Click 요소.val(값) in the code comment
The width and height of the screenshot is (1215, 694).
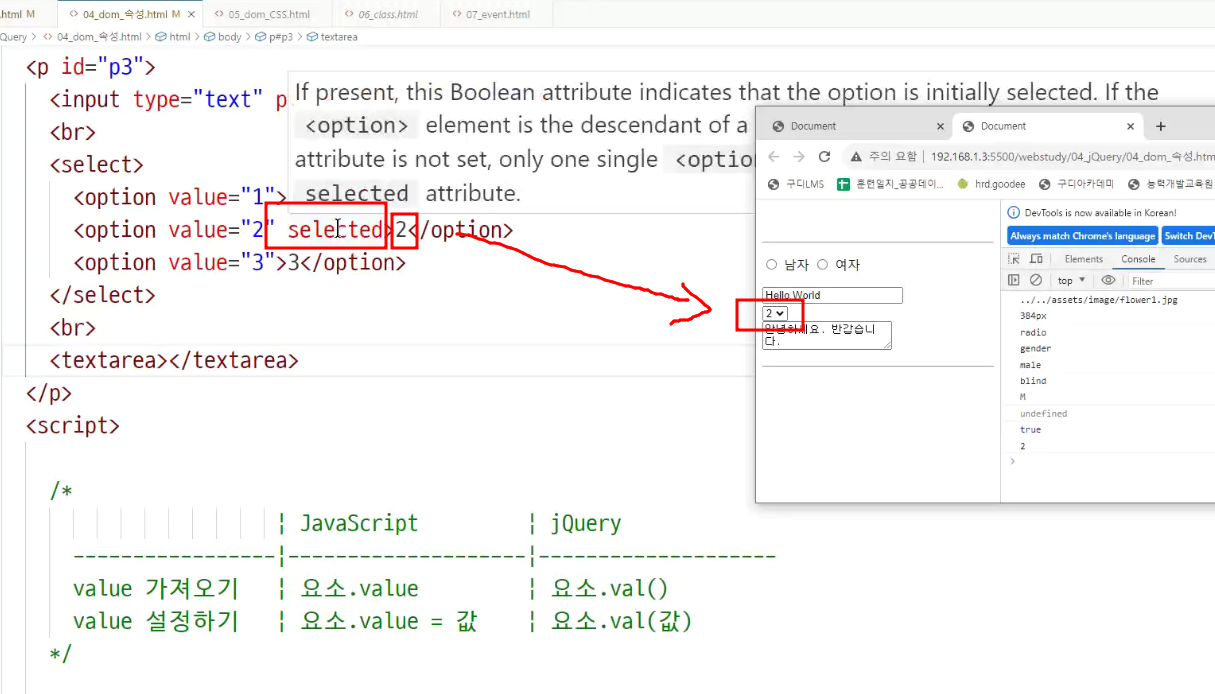click(x=621, y=621)
